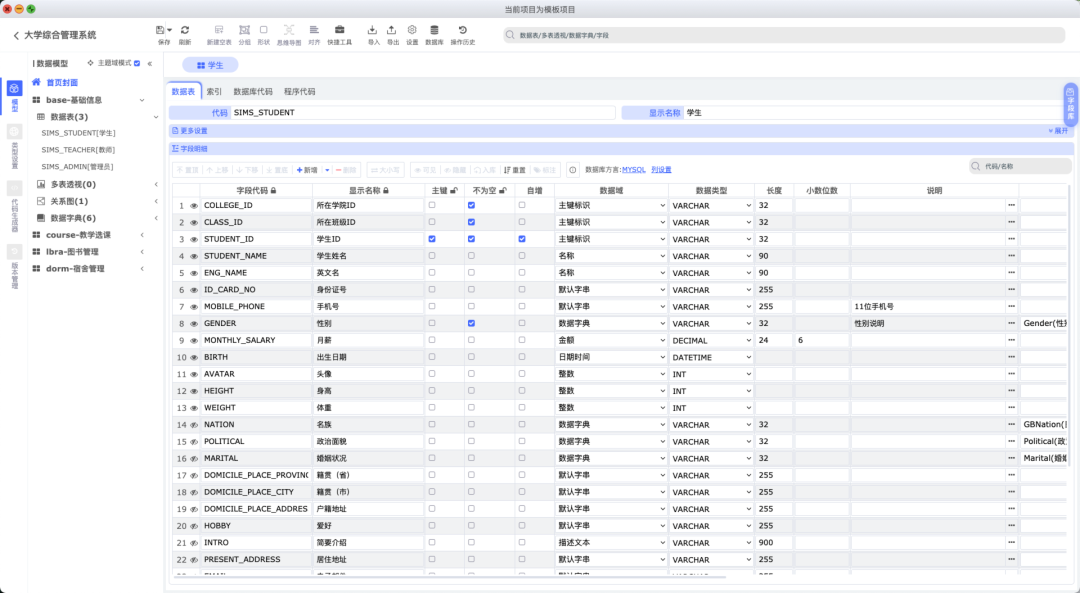Collapse the data model panel with double-arrow icon
The height and width of the screenshot is (593, 1080).
149,63
